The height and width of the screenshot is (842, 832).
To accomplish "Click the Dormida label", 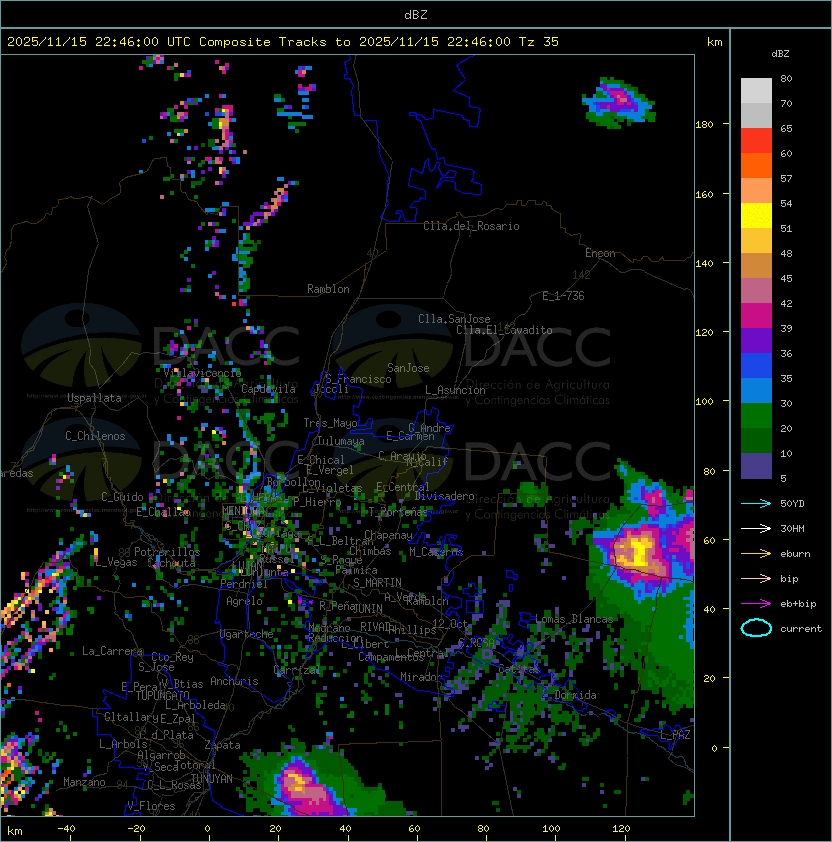I will point(575,695).
